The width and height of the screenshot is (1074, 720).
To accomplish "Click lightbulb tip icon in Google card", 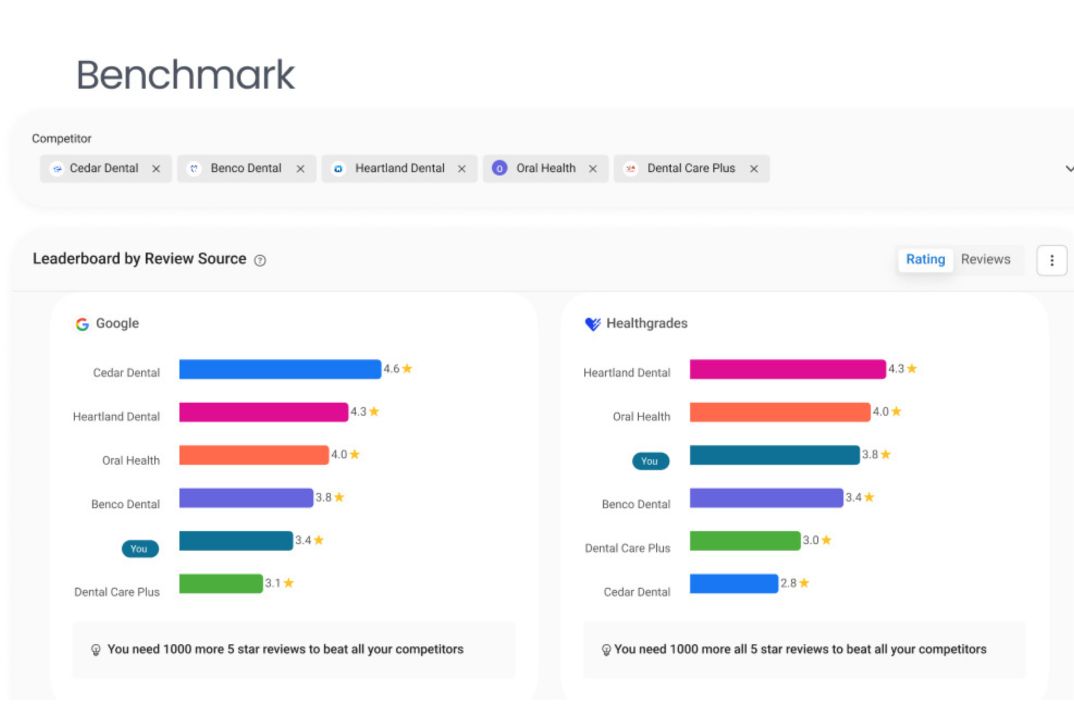I will point(97,650).
